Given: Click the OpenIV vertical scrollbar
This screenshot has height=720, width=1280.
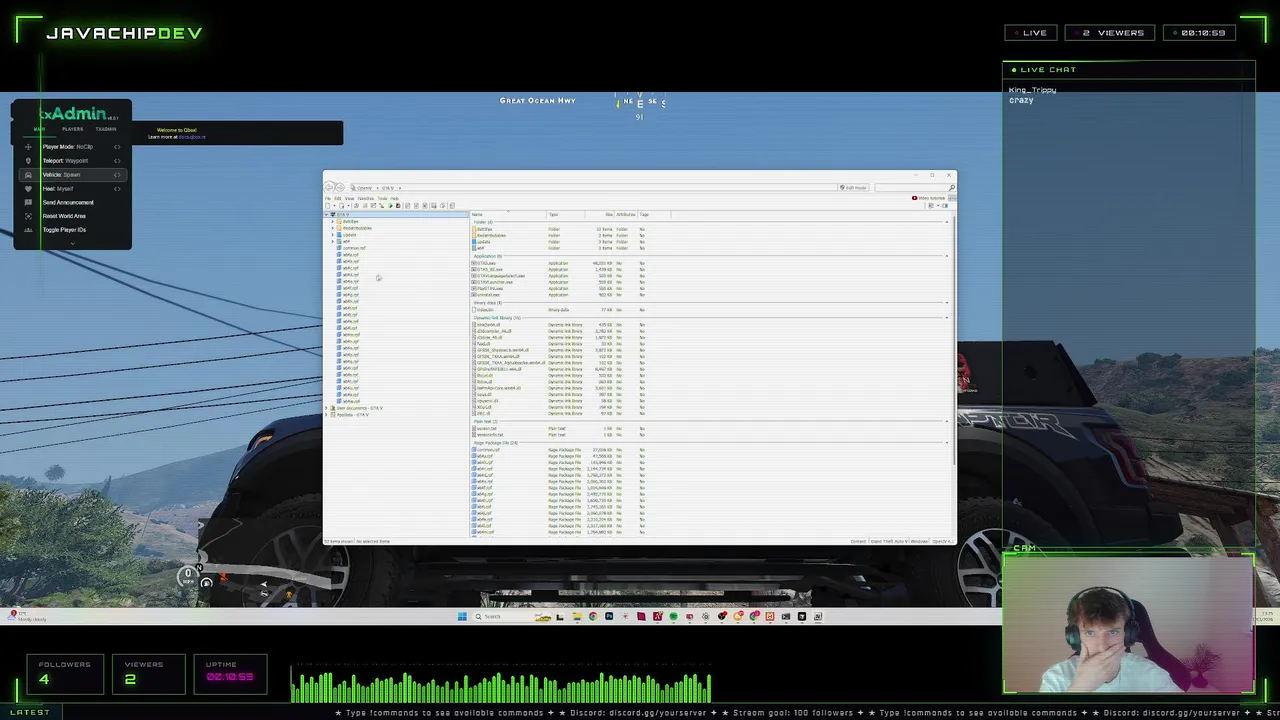Looking at the screenshot, I should coord(954,340).
